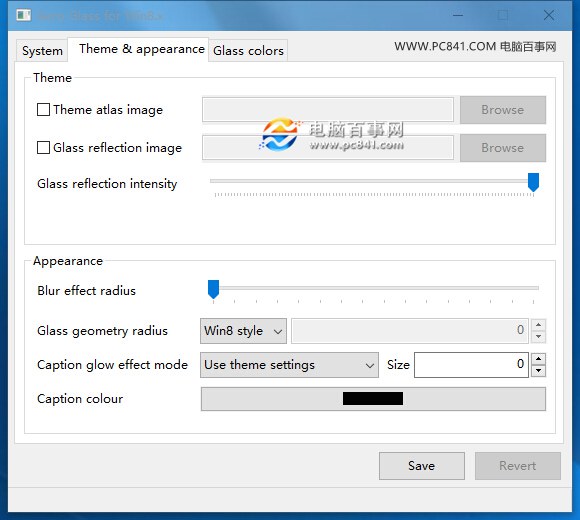Switch to the System tab
Screen dimensions: 580x520
tap(42, 50)
